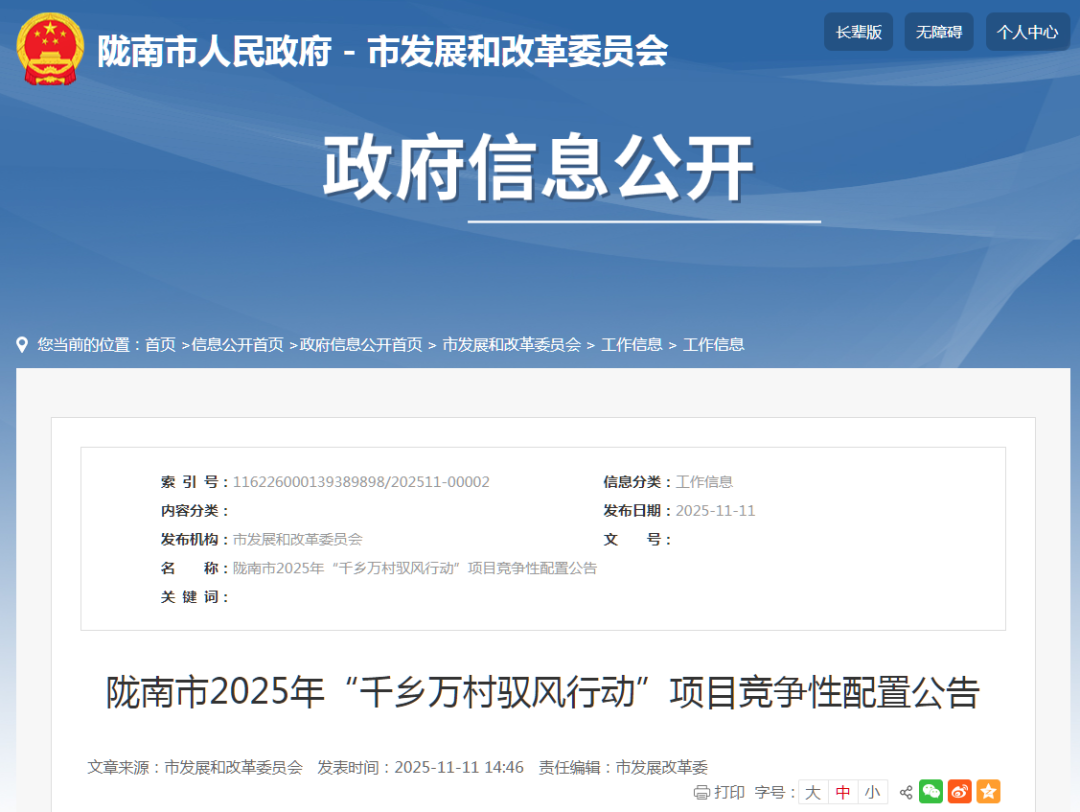Go to 首页 in breadcrumb
Screen dimensions: 1080x812
[160, 345]
